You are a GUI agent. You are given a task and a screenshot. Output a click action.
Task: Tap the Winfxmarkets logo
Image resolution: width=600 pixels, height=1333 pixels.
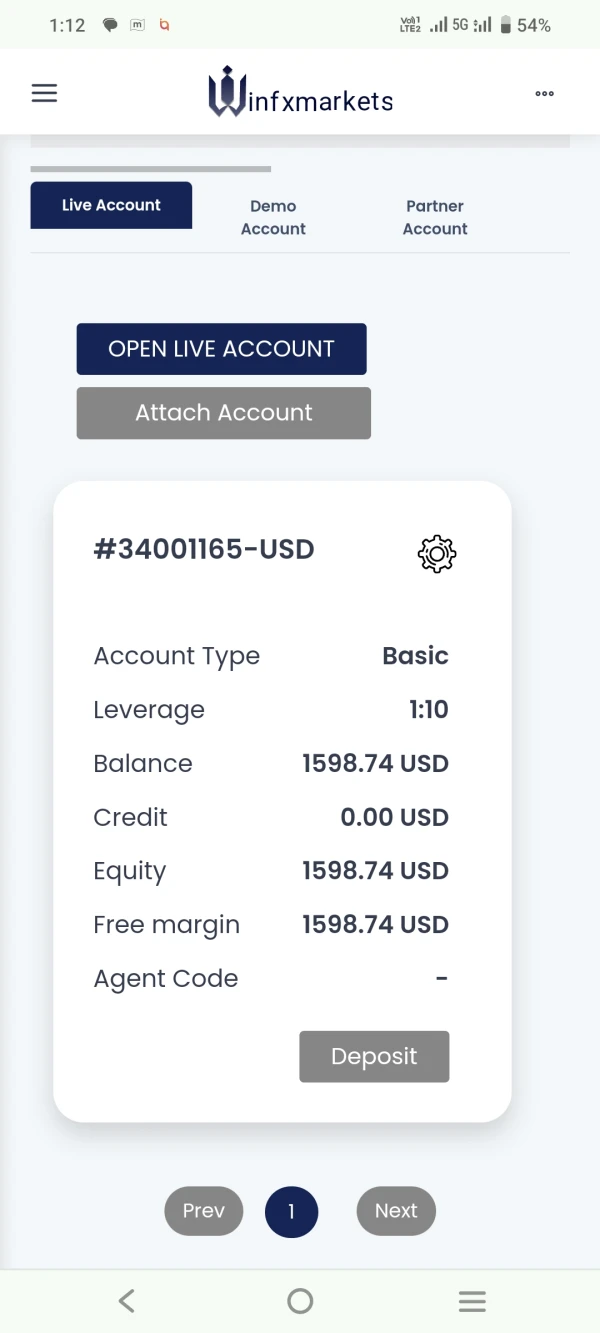click(300, 94)
